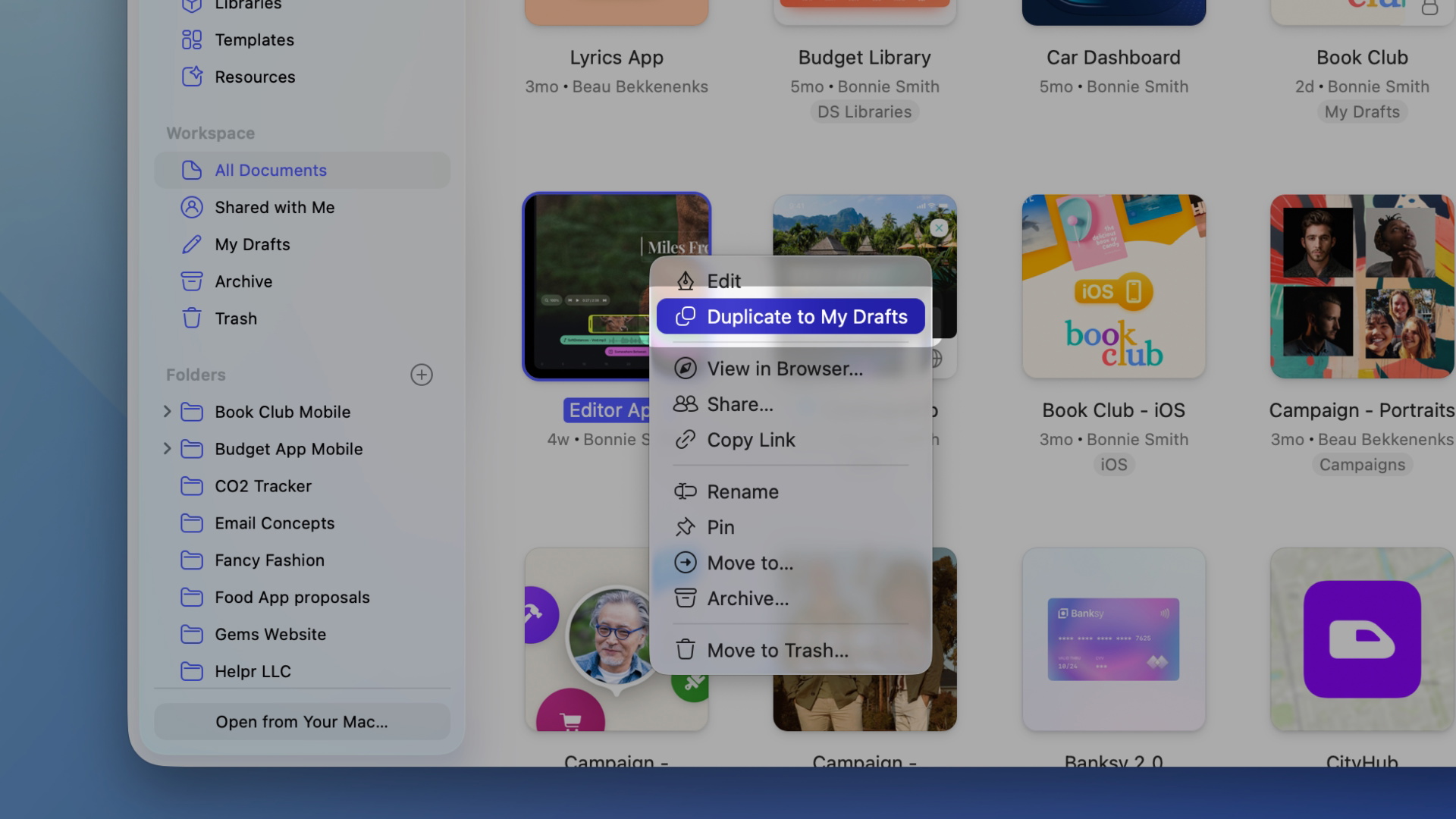Screen dimensions: 1456x819
Task: Click the Email Concepts folder icon
Action: (192, 523)
